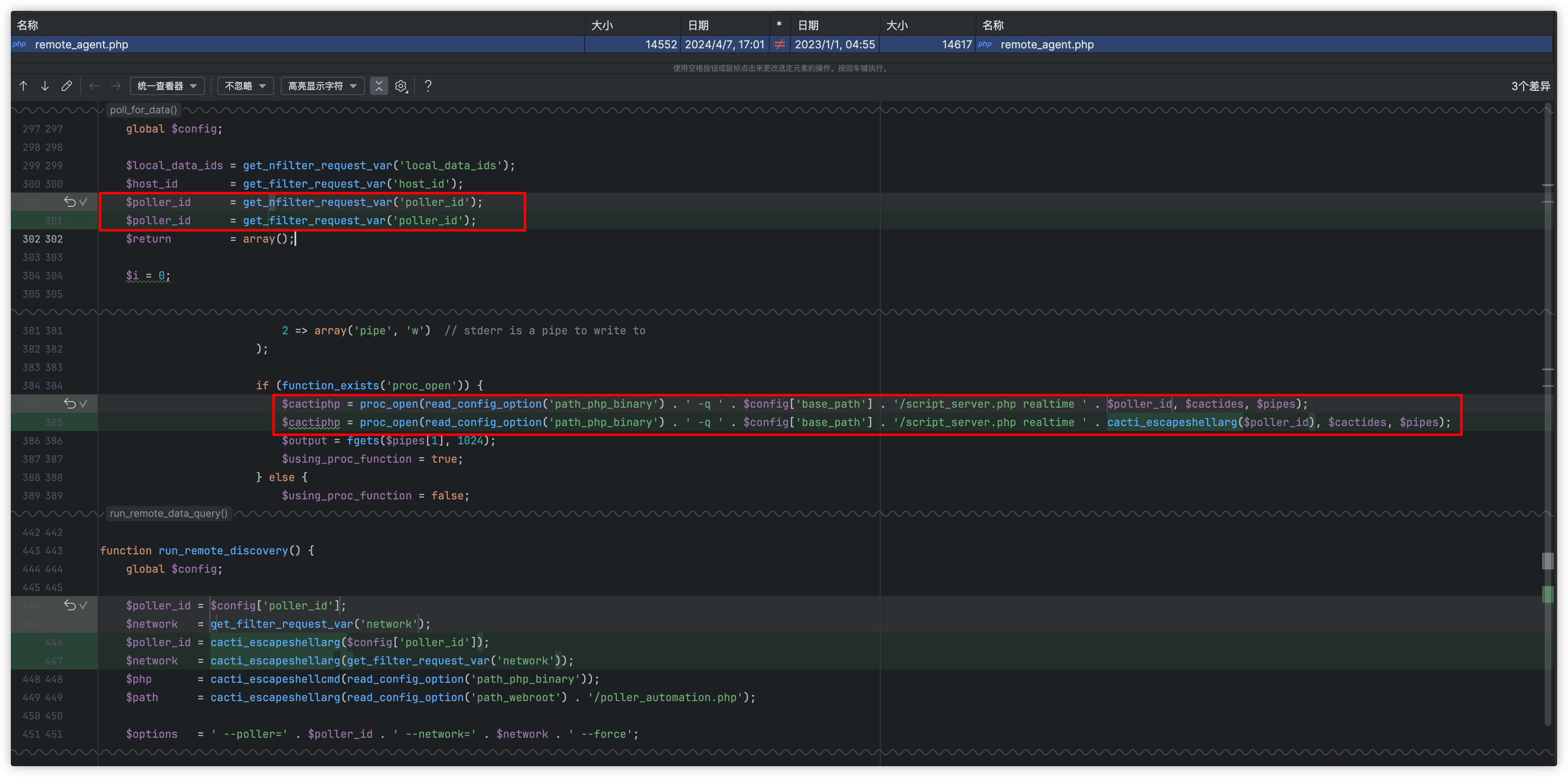The width and height of the screenshot is (1568, 777).
Task: Revert the change at line 446
Action: pyautogui.click(x=70, y=605)
